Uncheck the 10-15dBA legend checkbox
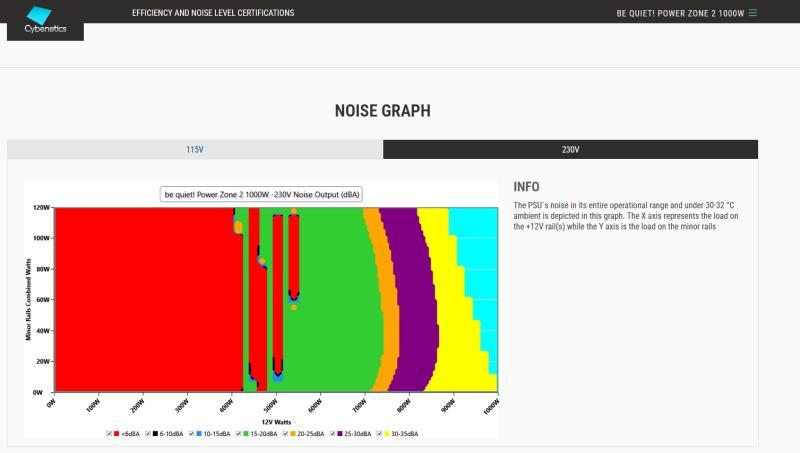 point(191,434)
